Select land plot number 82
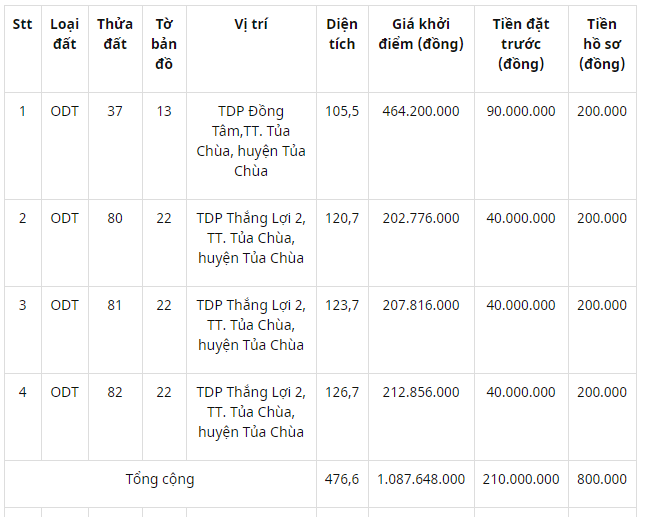The image size is (645, 517). click(x=115, y=392)
